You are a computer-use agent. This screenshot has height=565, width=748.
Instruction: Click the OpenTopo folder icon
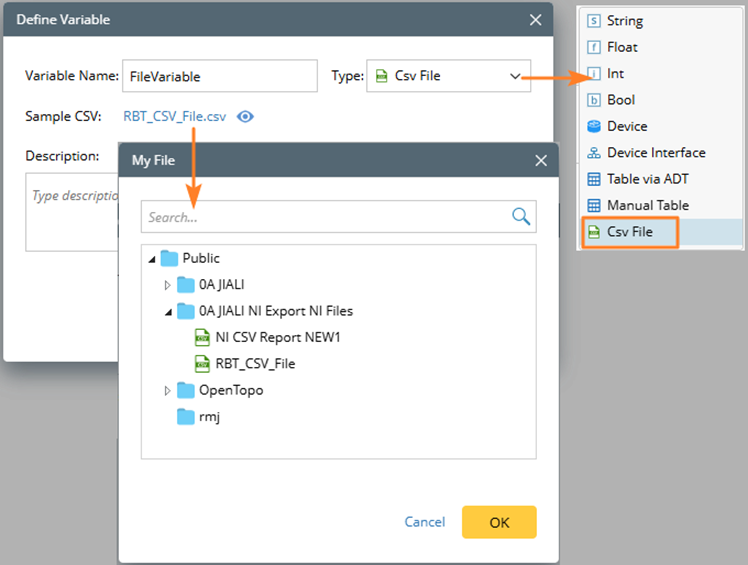[x=186, y=390]
